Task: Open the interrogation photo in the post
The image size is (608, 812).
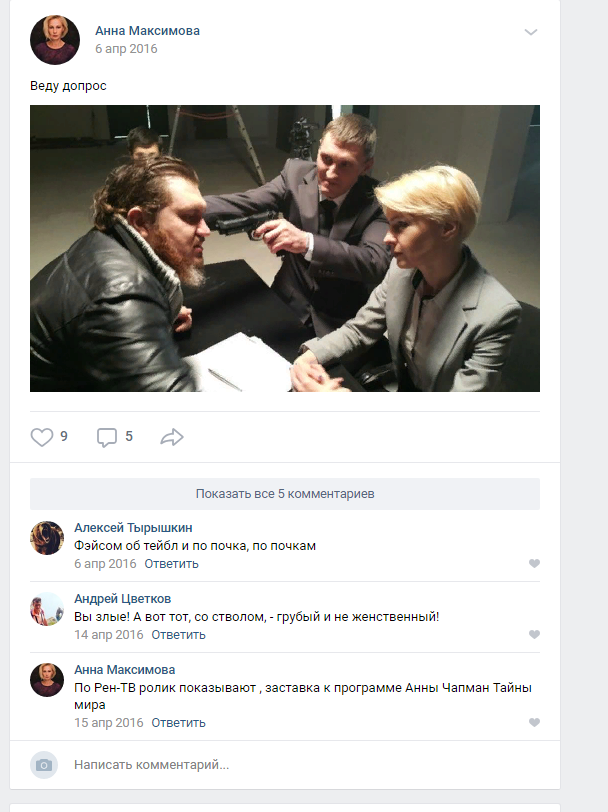Action: (285, 248)
